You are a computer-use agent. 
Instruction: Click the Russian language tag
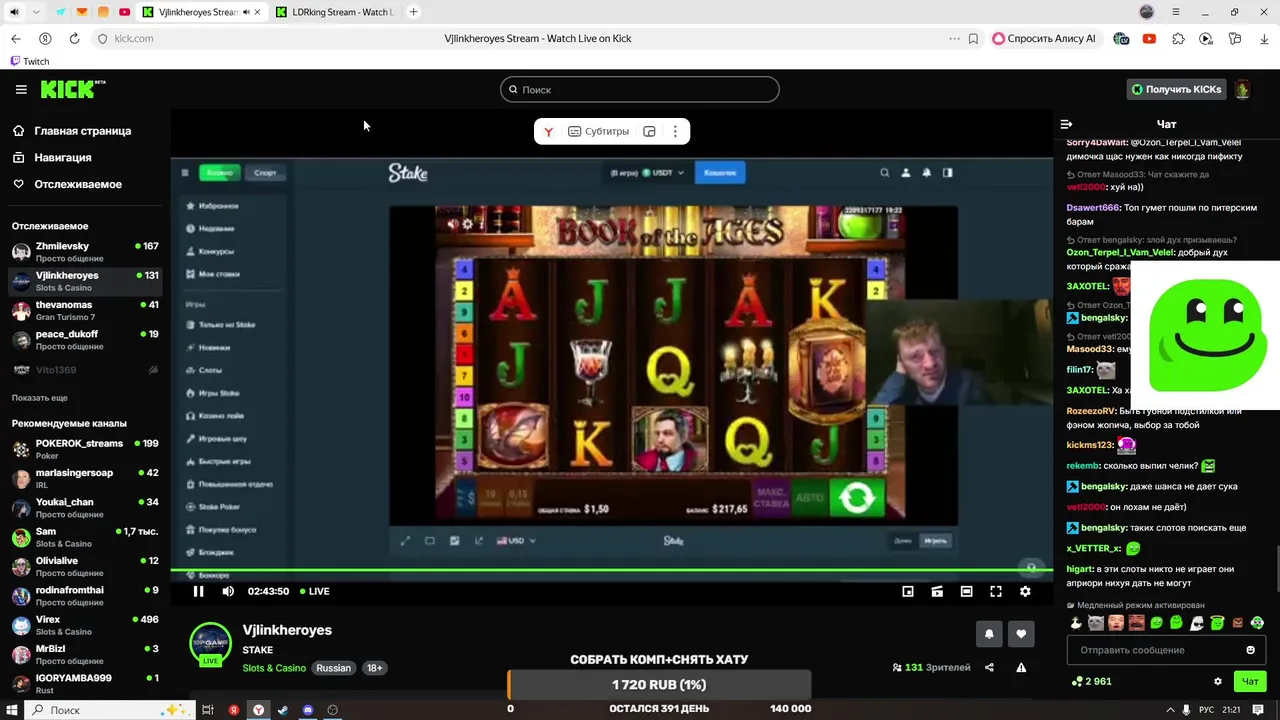tap(334, 668)
